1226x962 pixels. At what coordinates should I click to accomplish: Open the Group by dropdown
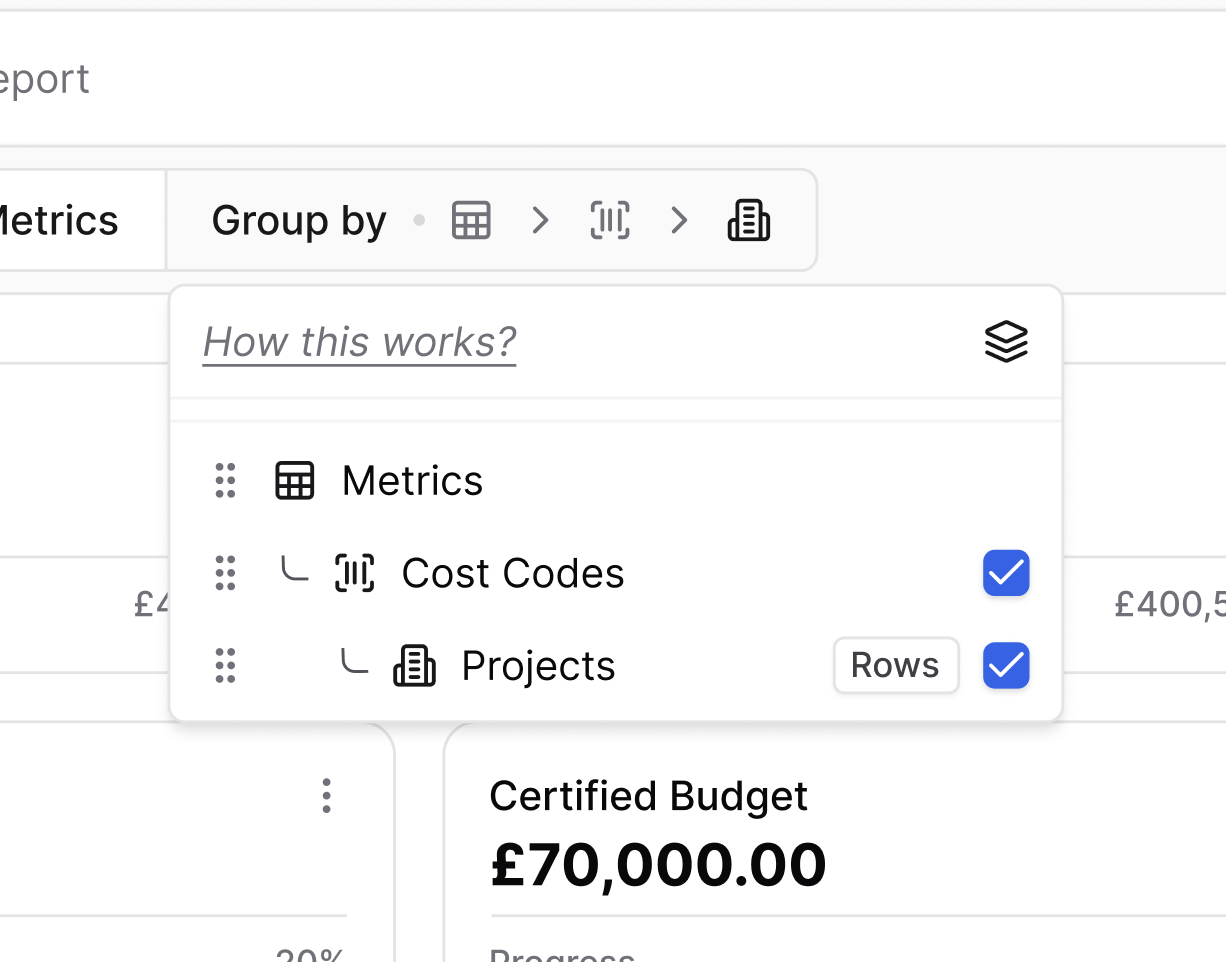(x=299, y=220)
